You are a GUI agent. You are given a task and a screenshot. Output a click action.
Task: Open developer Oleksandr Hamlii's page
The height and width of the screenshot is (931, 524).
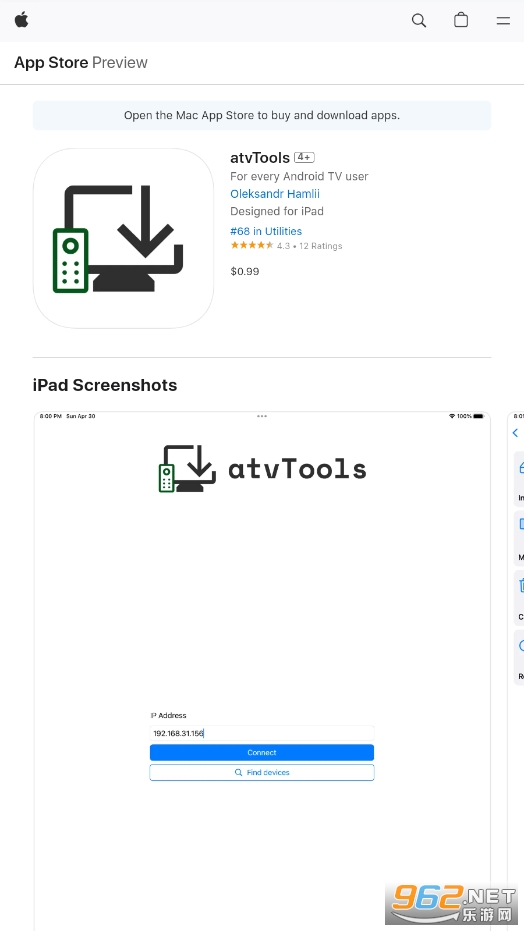pos(275,194)
